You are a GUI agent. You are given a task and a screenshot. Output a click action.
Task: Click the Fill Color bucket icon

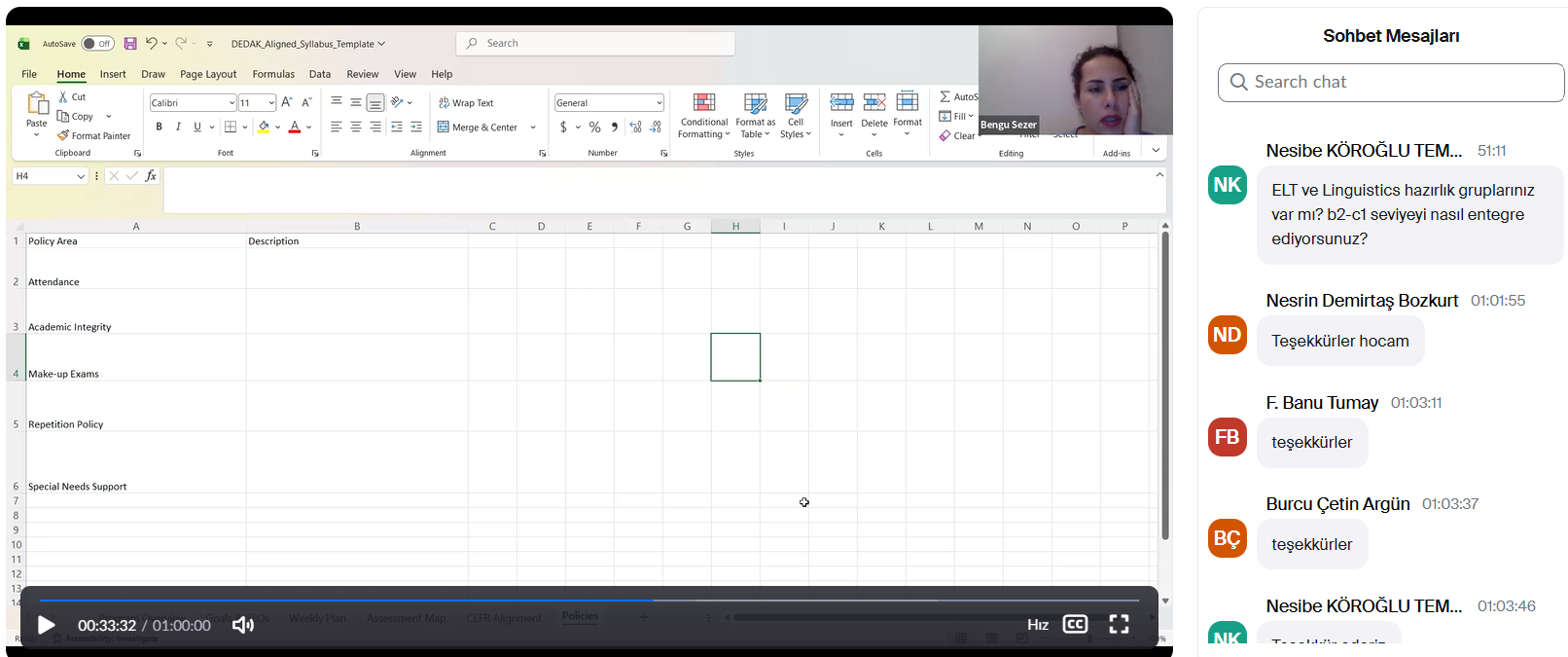point(264,128)
